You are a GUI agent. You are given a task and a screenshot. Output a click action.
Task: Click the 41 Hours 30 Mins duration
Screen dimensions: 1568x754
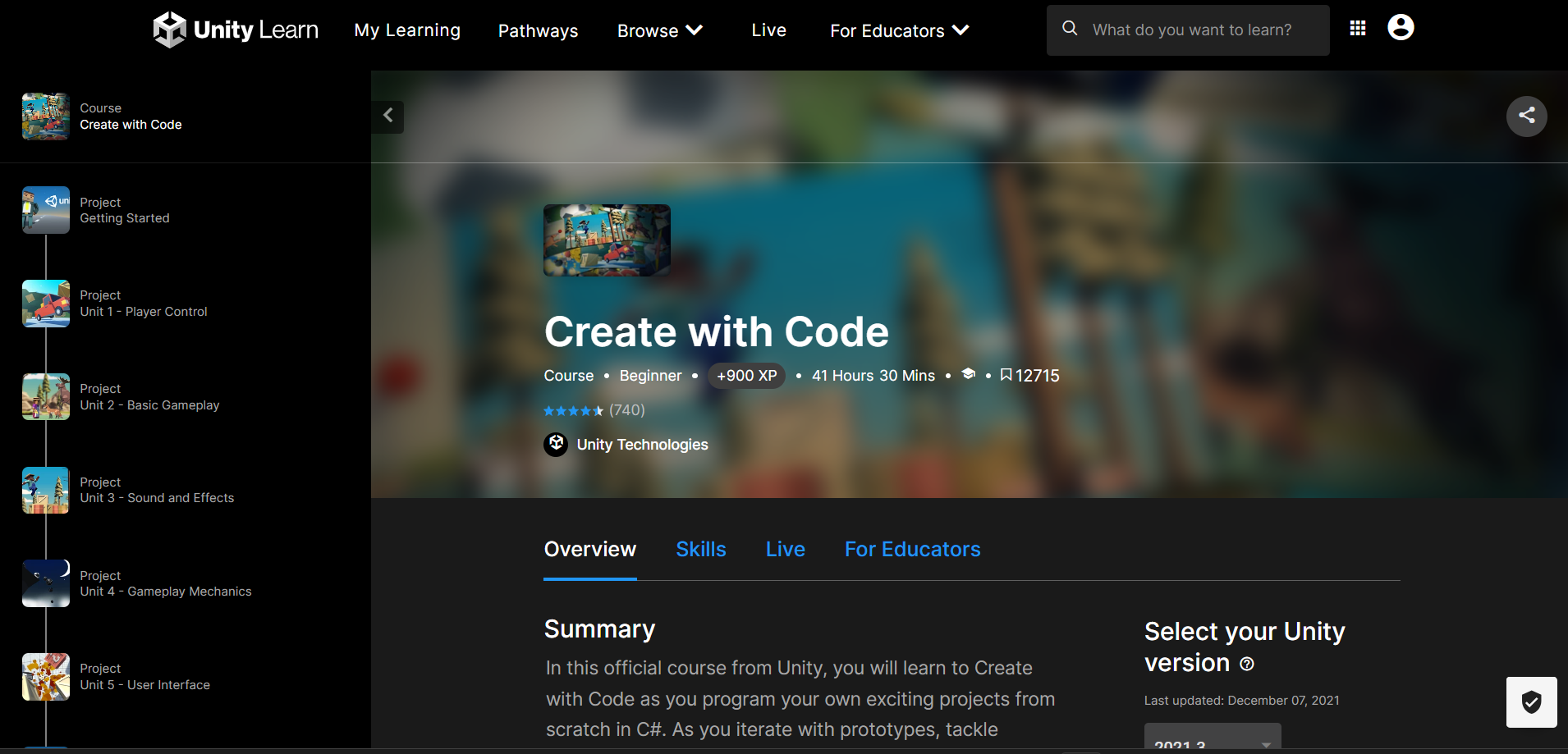tap(873, 376)
